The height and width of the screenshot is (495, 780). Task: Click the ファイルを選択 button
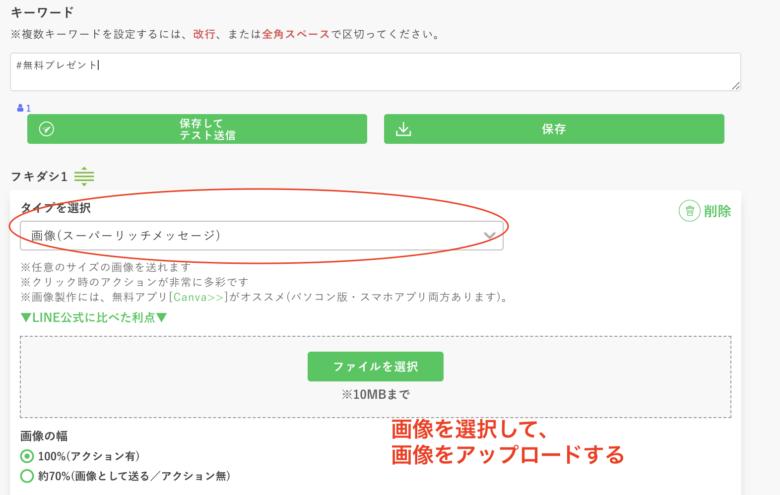[x=376, y=367]
